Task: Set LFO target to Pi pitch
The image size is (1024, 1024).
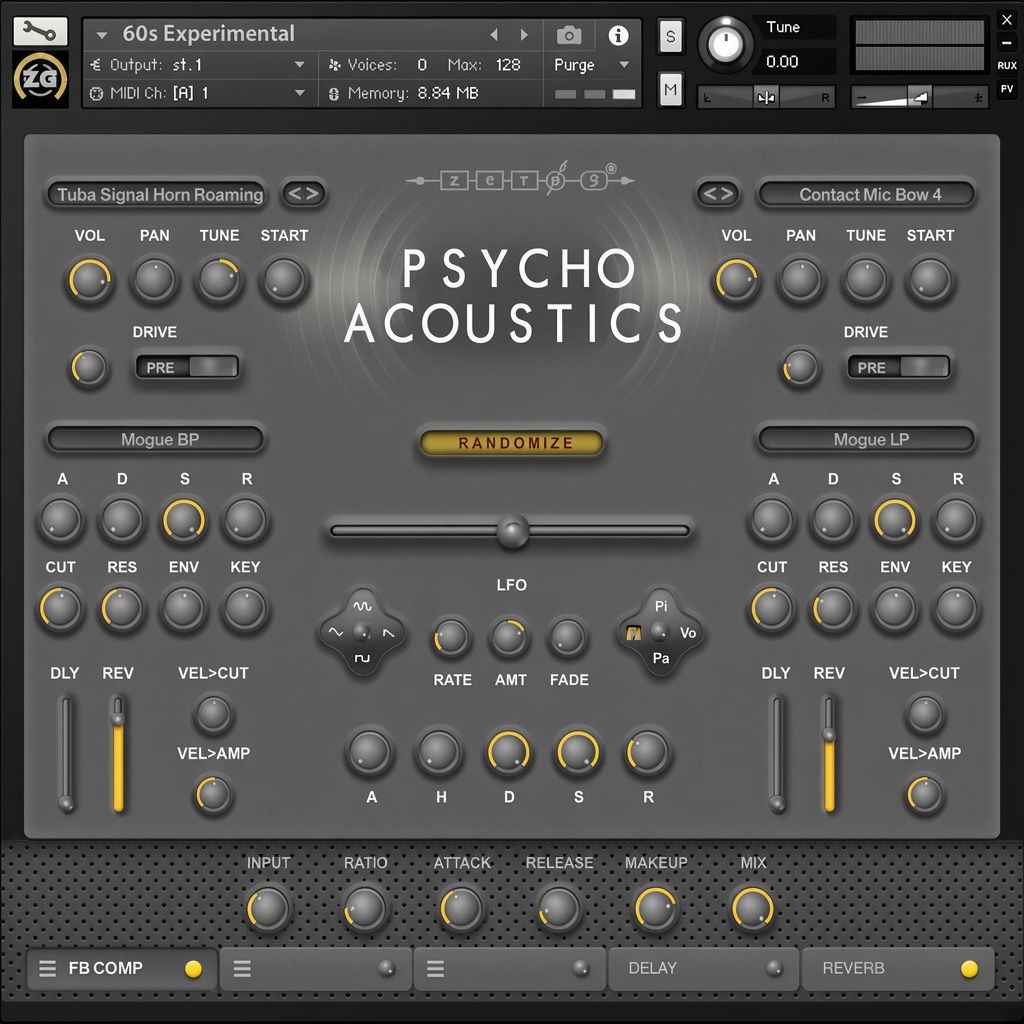Action: (661, 606)
